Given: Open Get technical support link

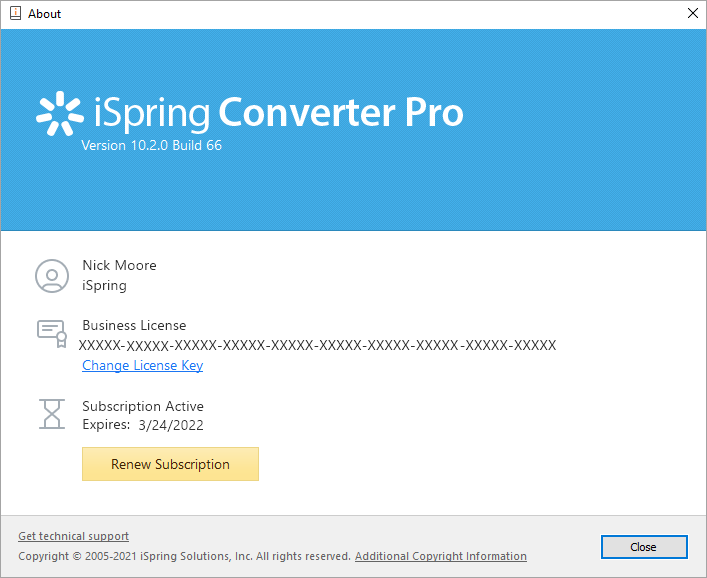Looking at the screenshot, I should click(x=73, y=536).
